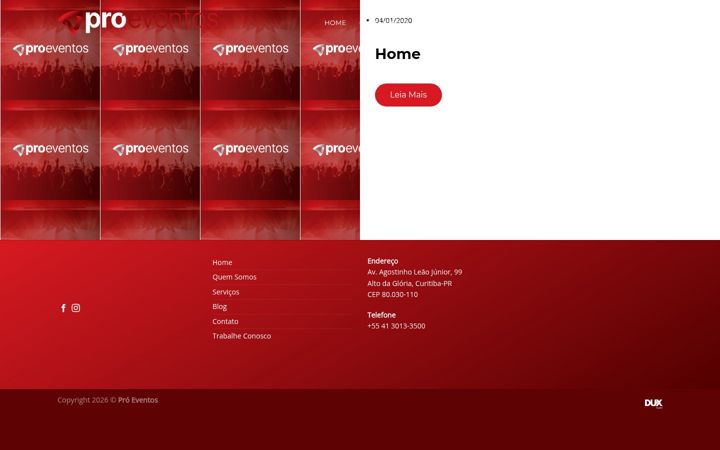This screenshot has height=450, width=720.
Task: Click the tiled proeventos crowd image
Action: (180, 120)
